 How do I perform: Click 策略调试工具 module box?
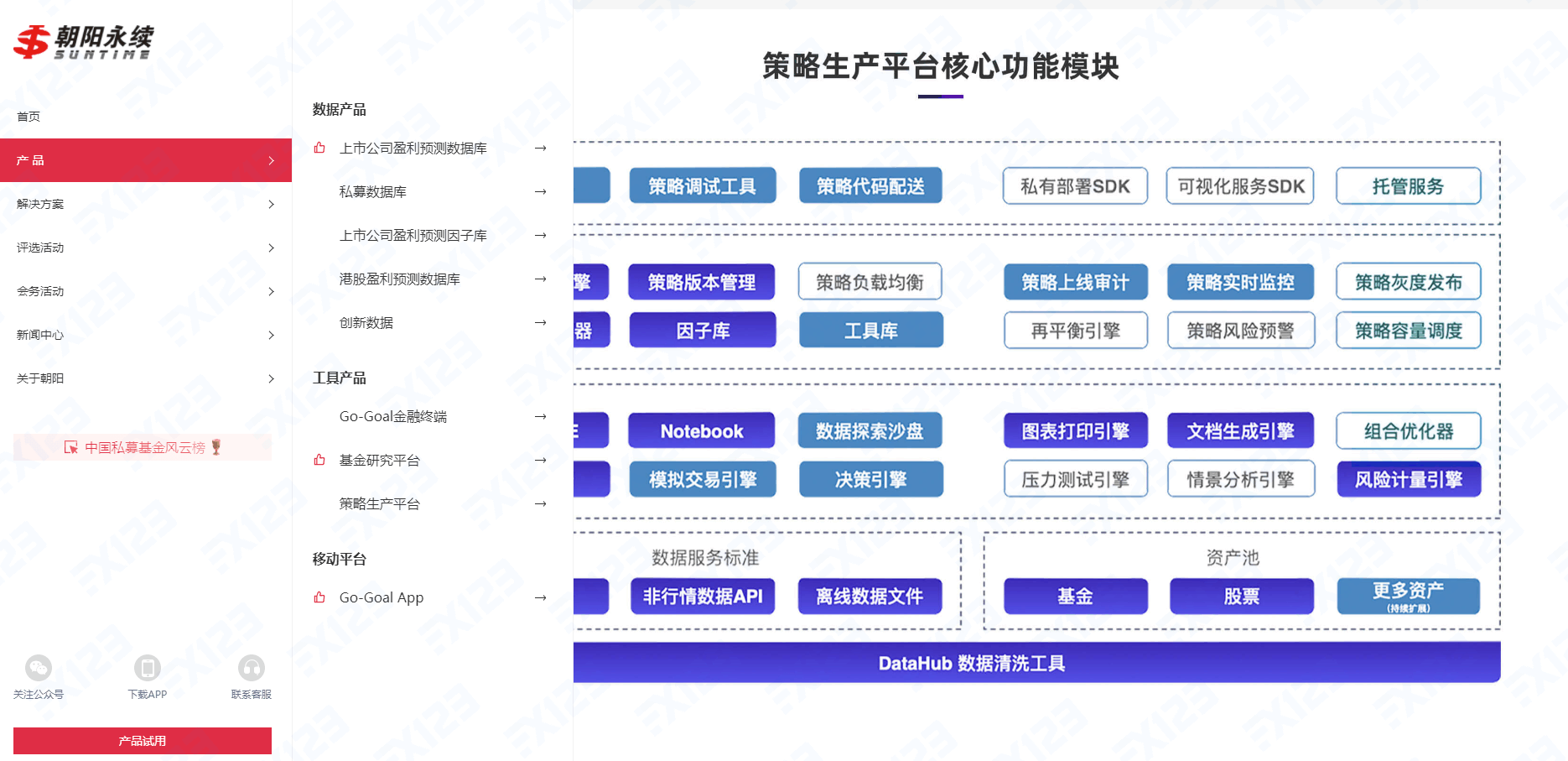[703, 185]
